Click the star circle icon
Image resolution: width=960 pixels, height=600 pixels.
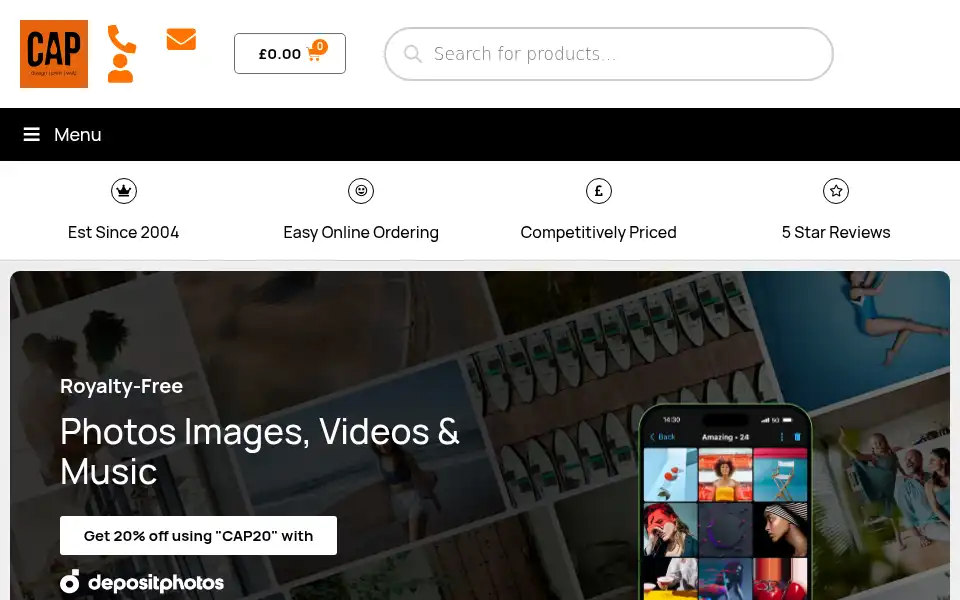836,191
